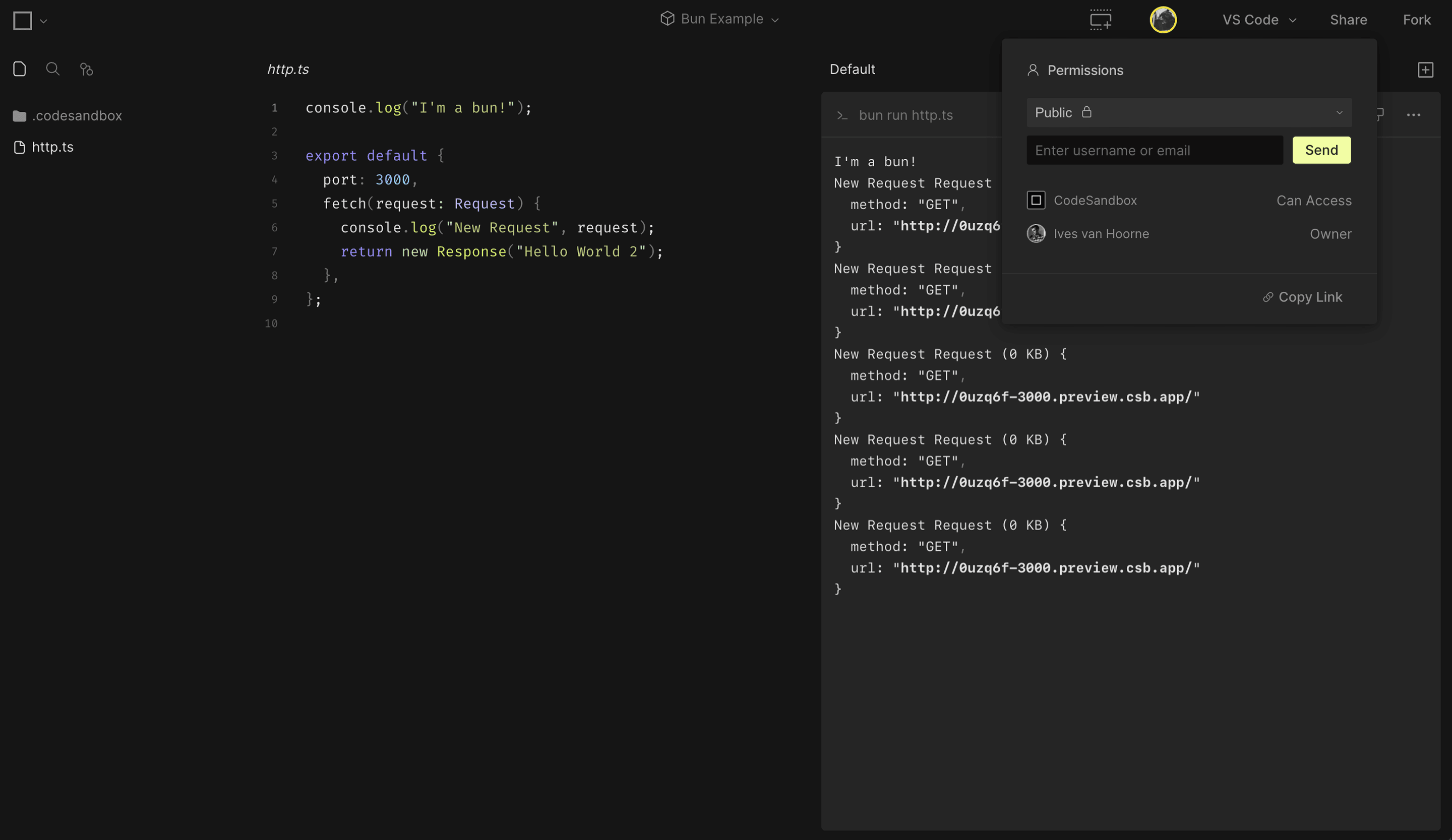Switch to the http.ts editor tab

click(288, 69)
